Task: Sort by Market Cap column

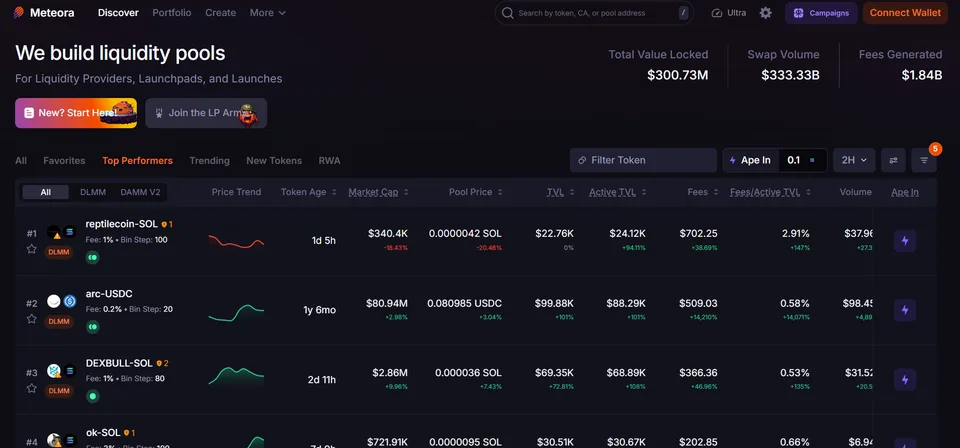Action: pos(378,192)
